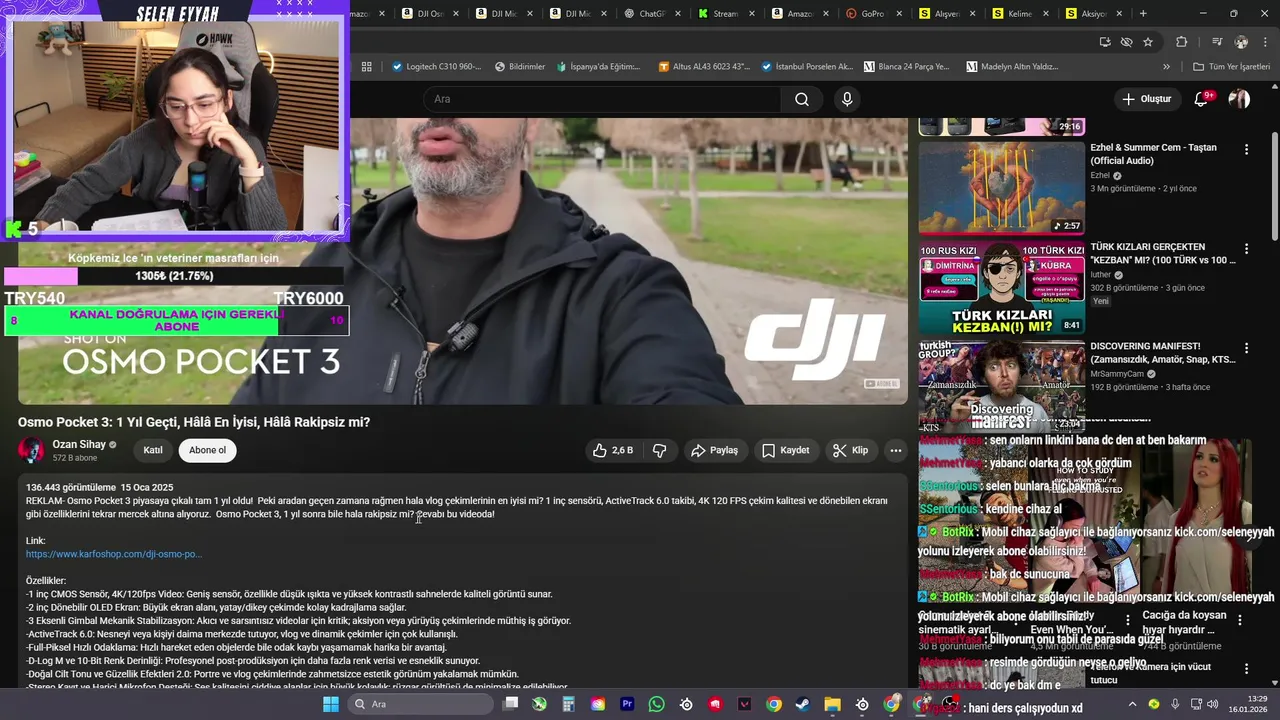Expand hidden bookmarks with double chevron
The height and width of the screenshot is (720, 1280).
[x=1166, y=67]
